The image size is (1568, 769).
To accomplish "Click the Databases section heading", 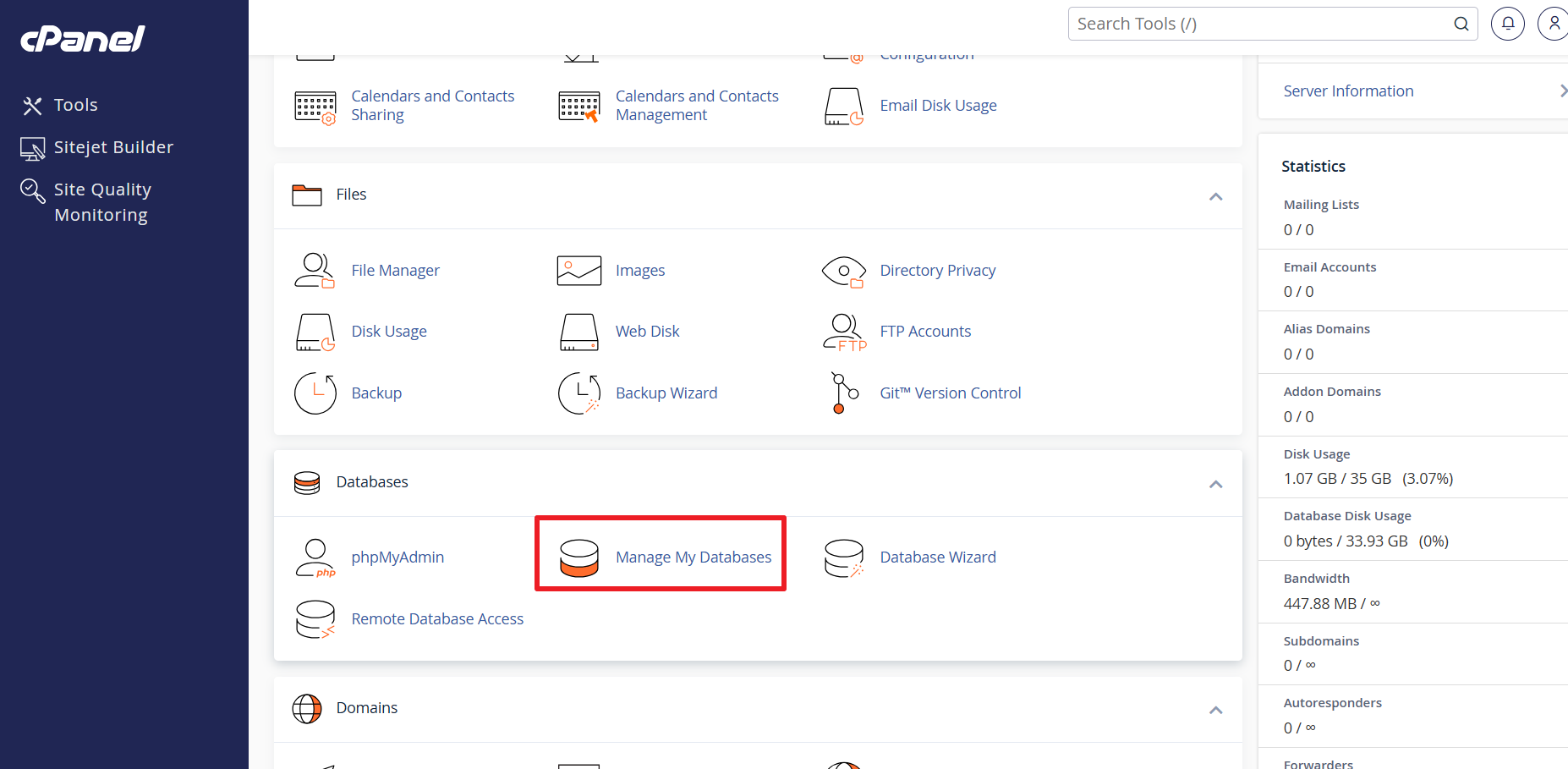I will coord(372,482).
